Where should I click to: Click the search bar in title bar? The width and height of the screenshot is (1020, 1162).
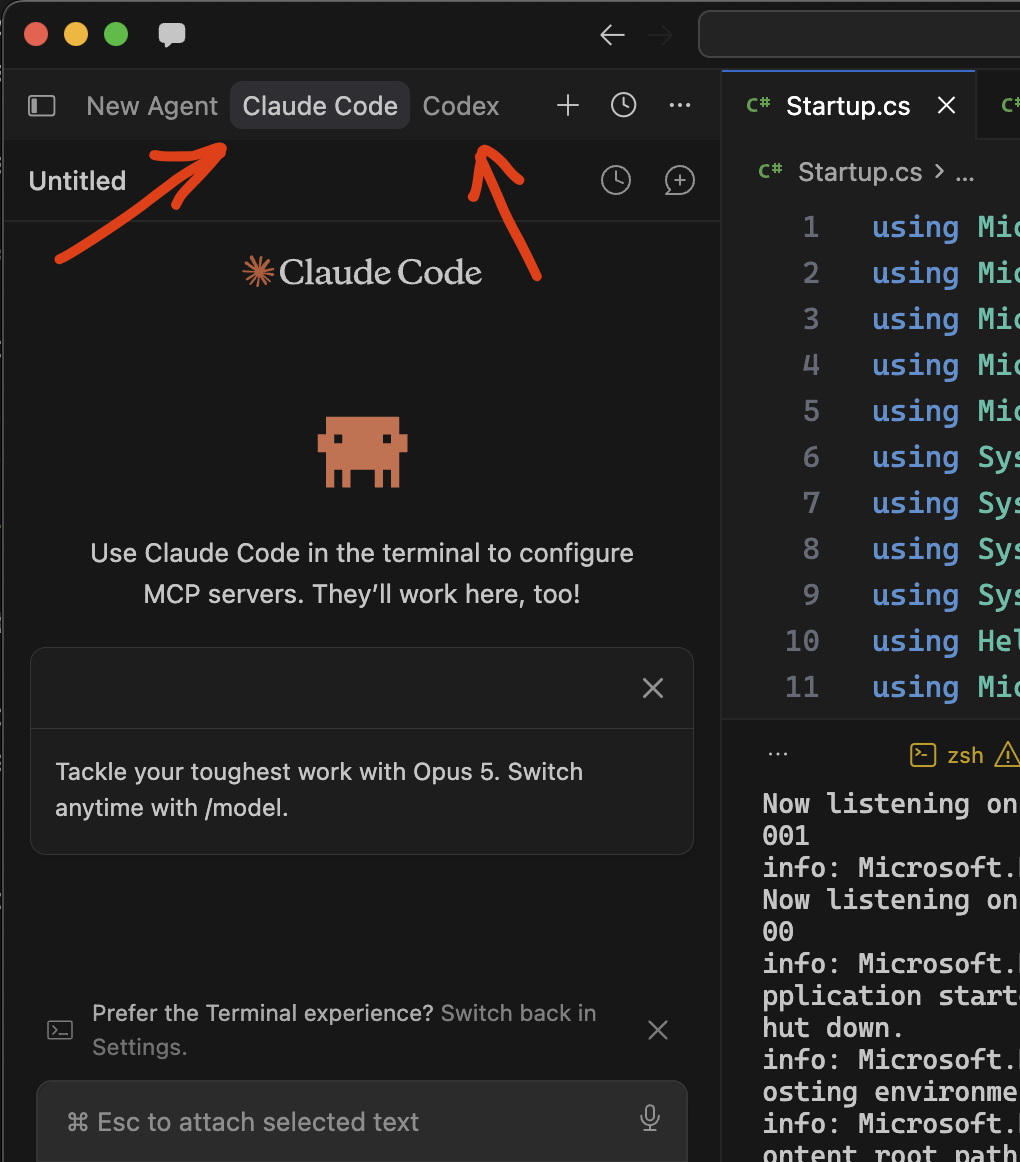coord(859,34)
